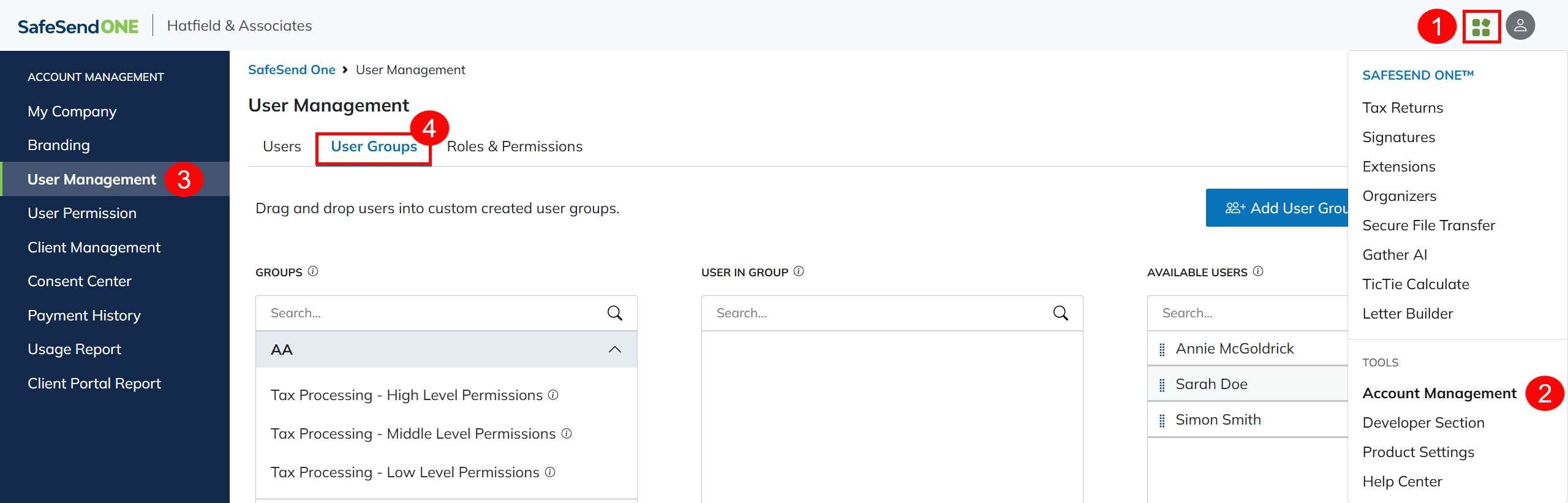Switch to the Roles & Permissions tab

point(514,146)
